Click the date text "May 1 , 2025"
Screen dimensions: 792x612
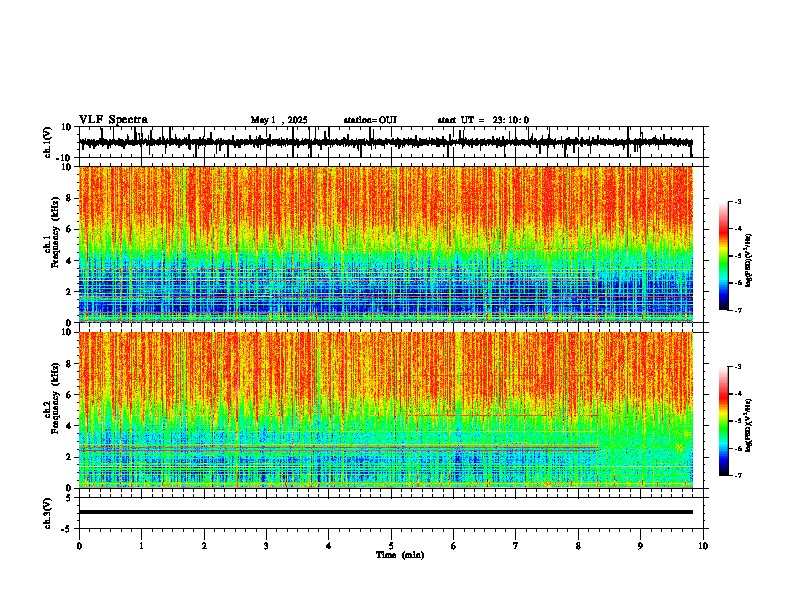coord(279,120)
